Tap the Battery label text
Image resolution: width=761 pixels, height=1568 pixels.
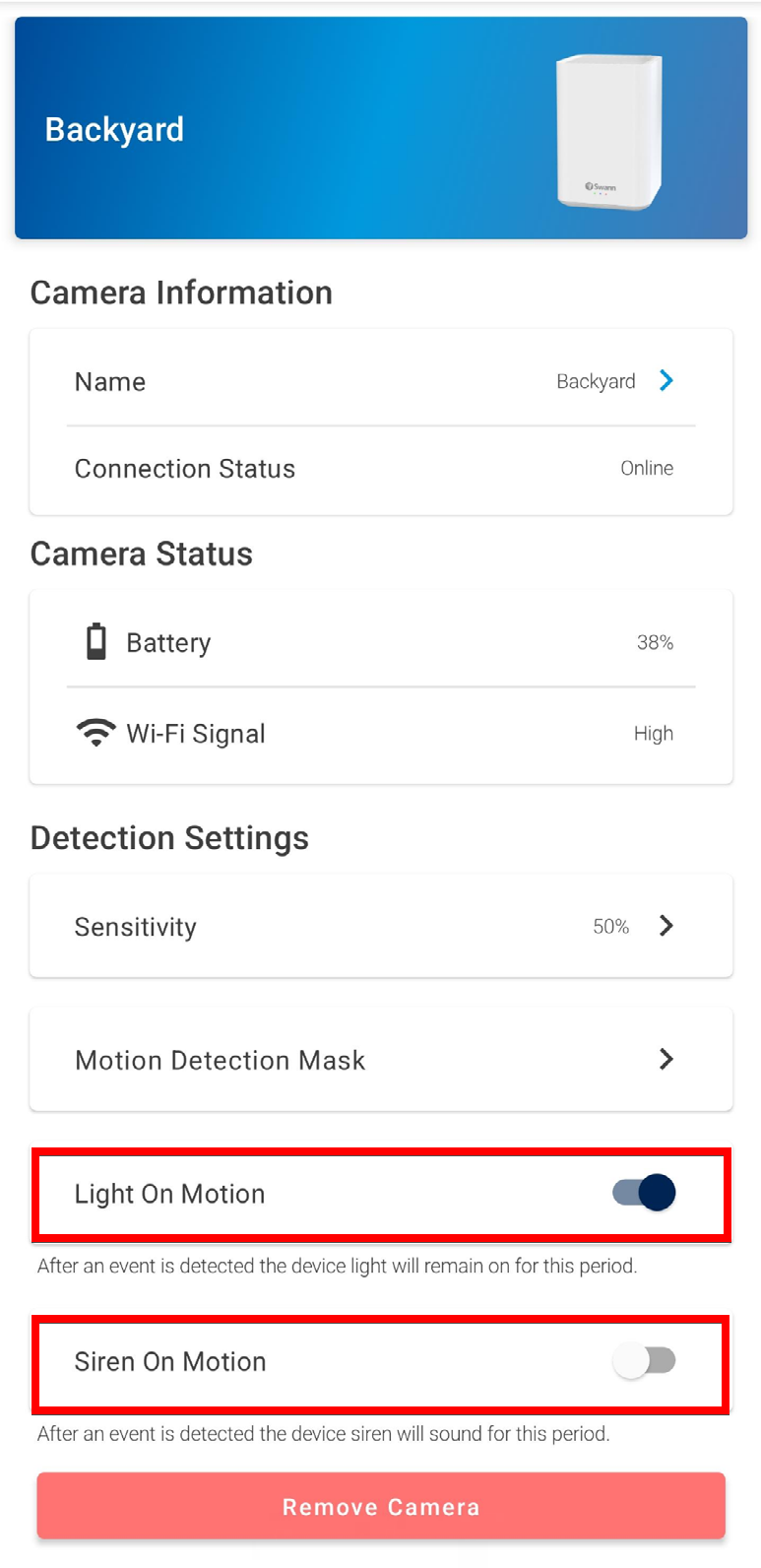pyautogui.click(x=168, y=643)
